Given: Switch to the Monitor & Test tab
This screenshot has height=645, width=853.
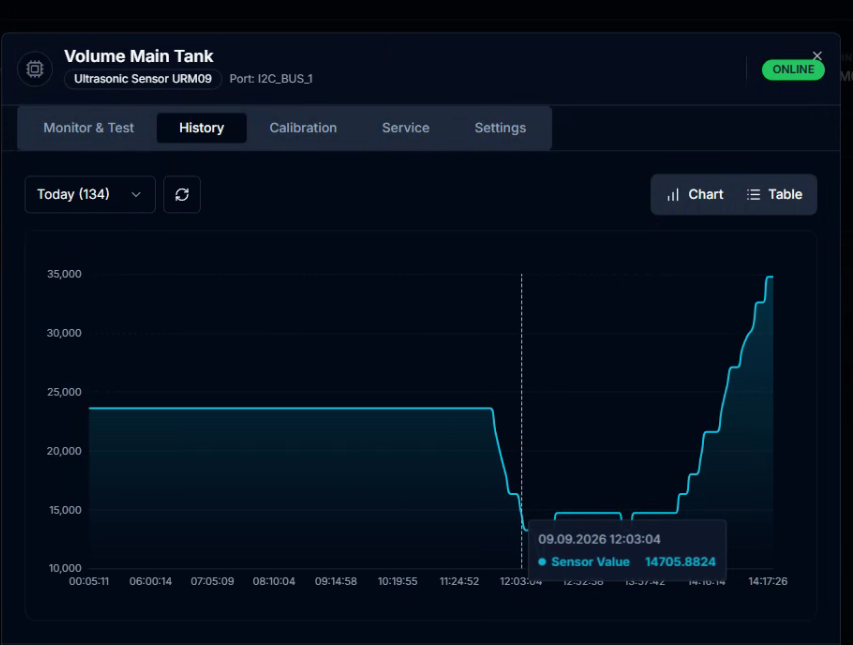Looking at the screenshot, I should (89, 128).
